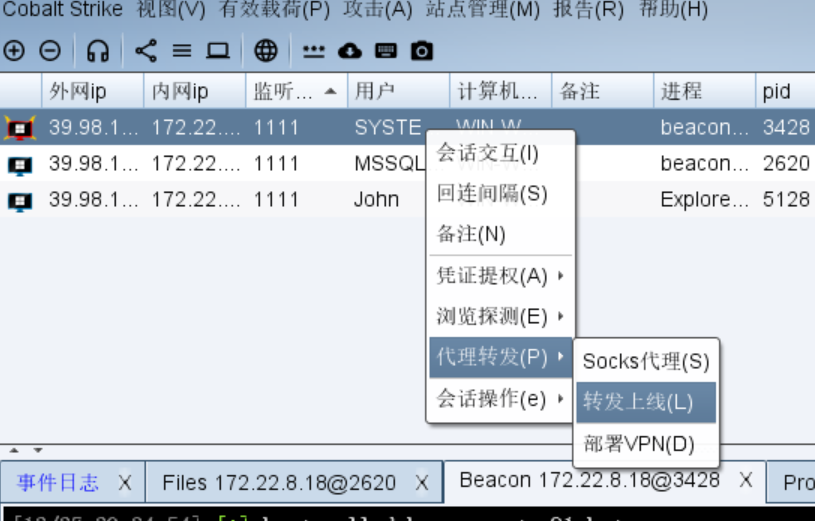This screenshot has height=521, width=815.
Task: Open keystrokes keyboard icon
Action: click(x=386, y=51)
